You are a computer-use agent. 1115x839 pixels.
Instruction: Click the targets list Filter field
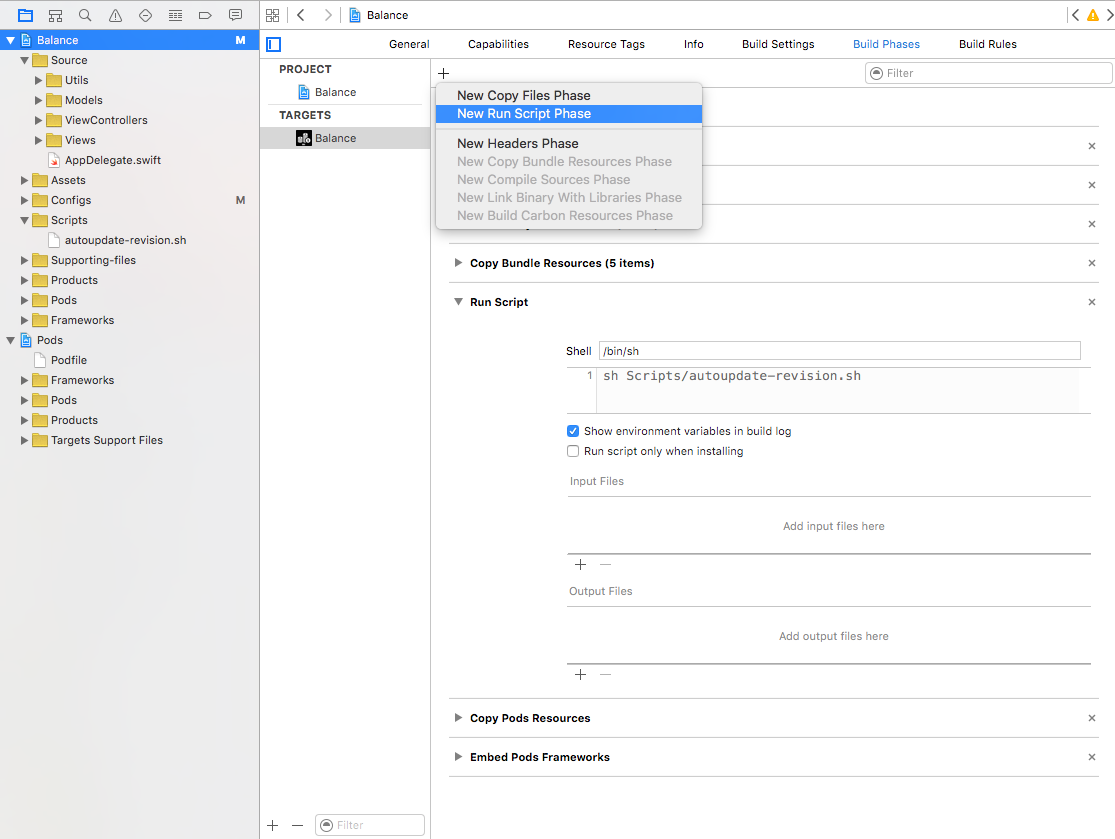pos(370,825)
